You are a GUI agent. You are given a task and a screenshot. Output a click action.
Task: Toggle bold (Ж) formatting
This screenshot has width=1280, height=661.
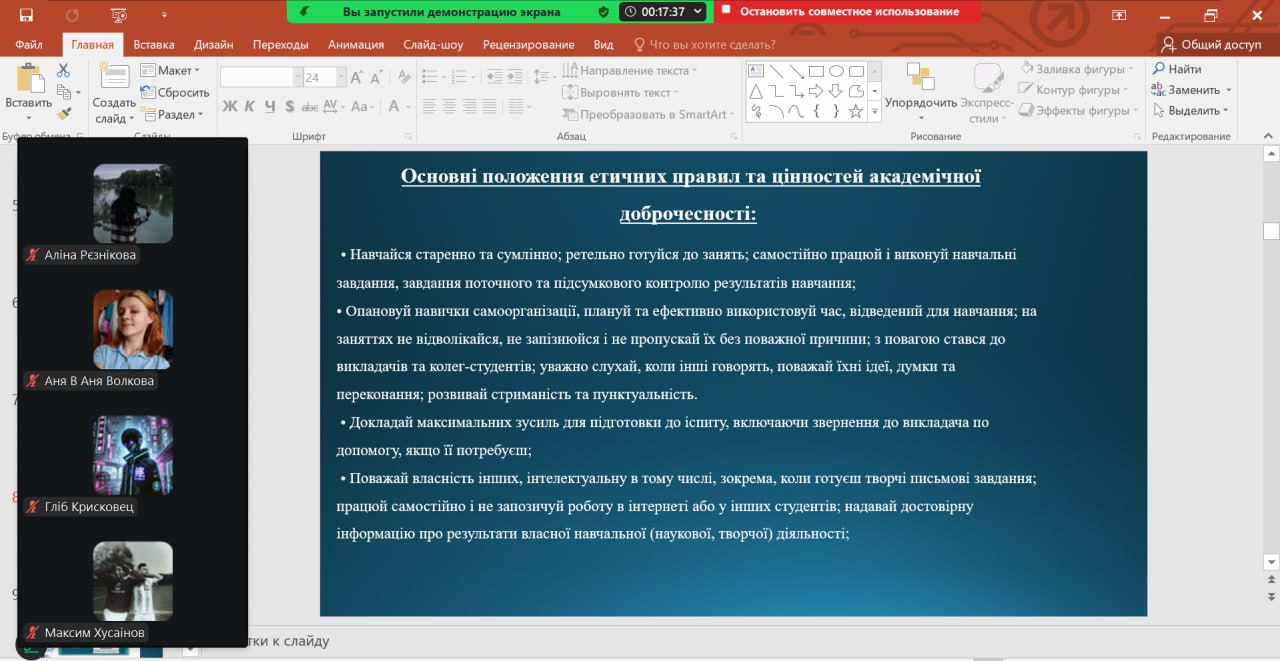click(230, 106)
